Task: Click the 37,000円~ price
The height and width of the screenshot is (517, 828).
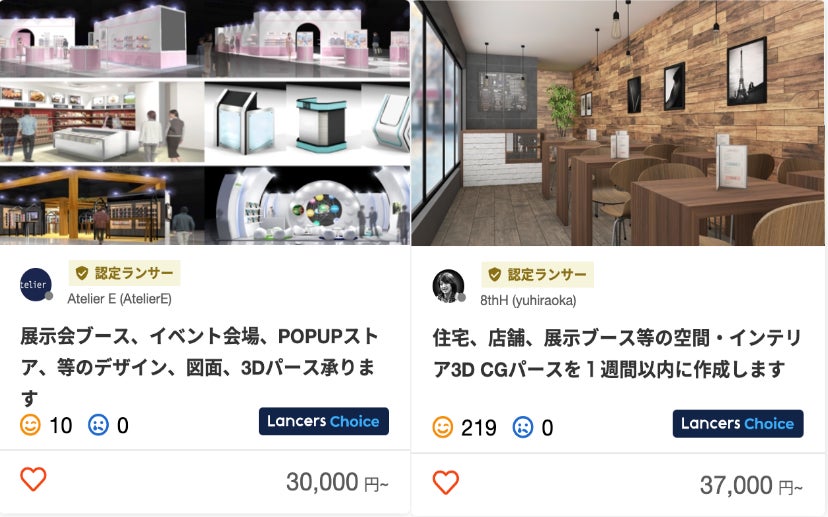Action: point(751,485)
